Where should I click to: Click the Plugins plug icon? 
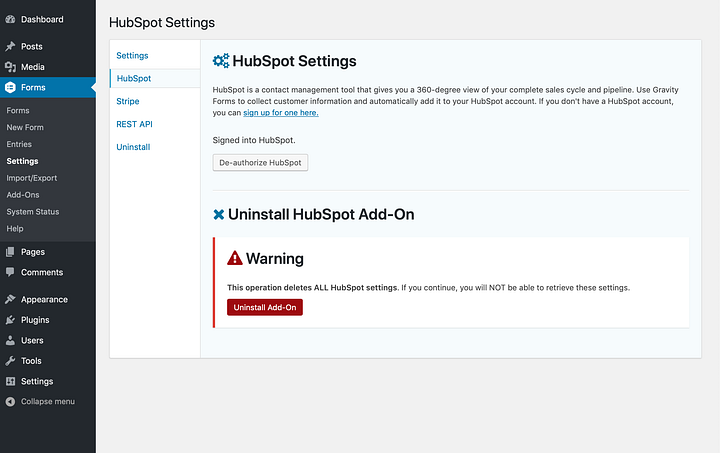10,320
